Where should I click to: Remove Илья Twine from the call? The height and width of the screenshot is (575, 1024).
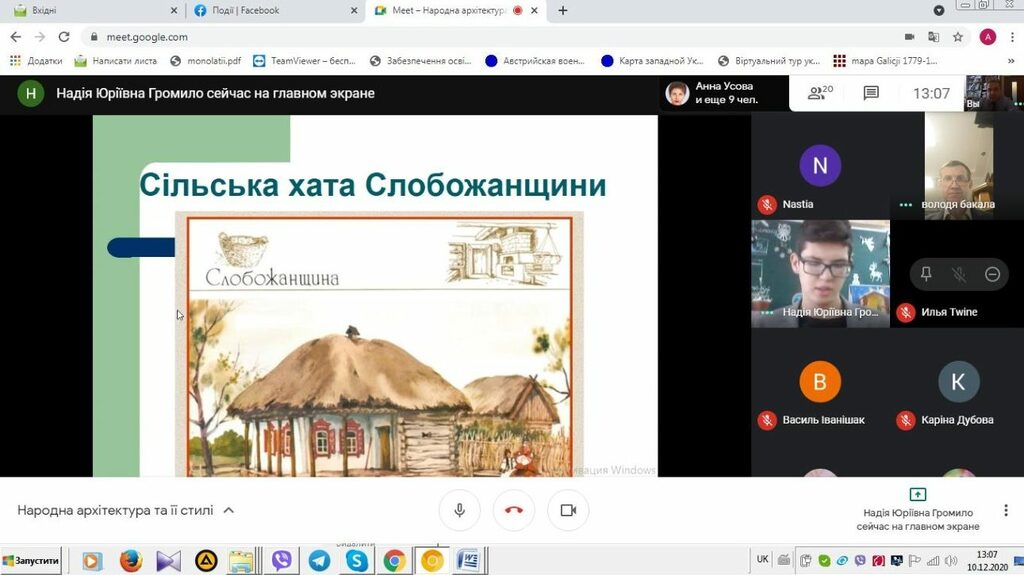click(992, 274)
